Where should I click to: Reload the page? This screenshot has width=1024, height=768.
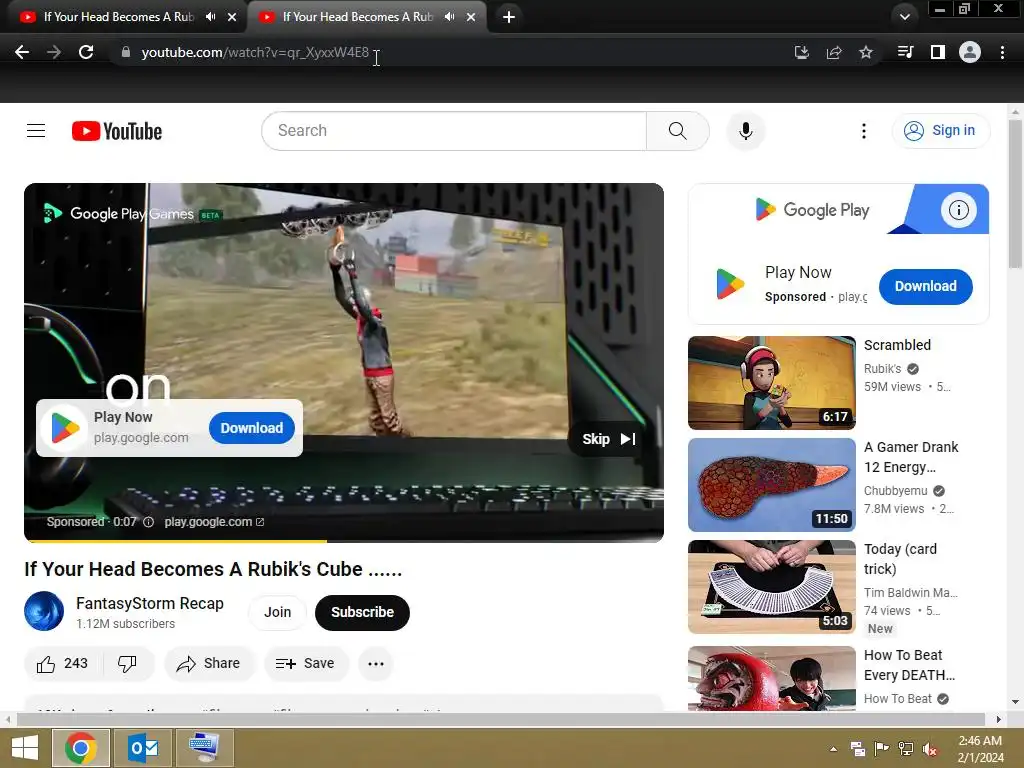(86, 52)
